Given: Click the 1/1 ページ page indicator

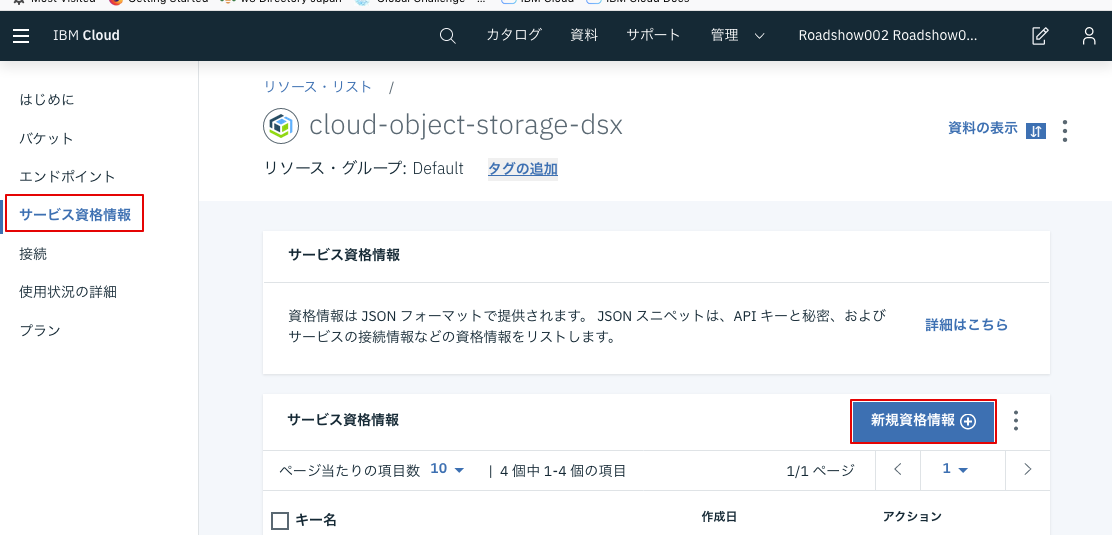Looking at the screenshot, I should coord(821,470).
